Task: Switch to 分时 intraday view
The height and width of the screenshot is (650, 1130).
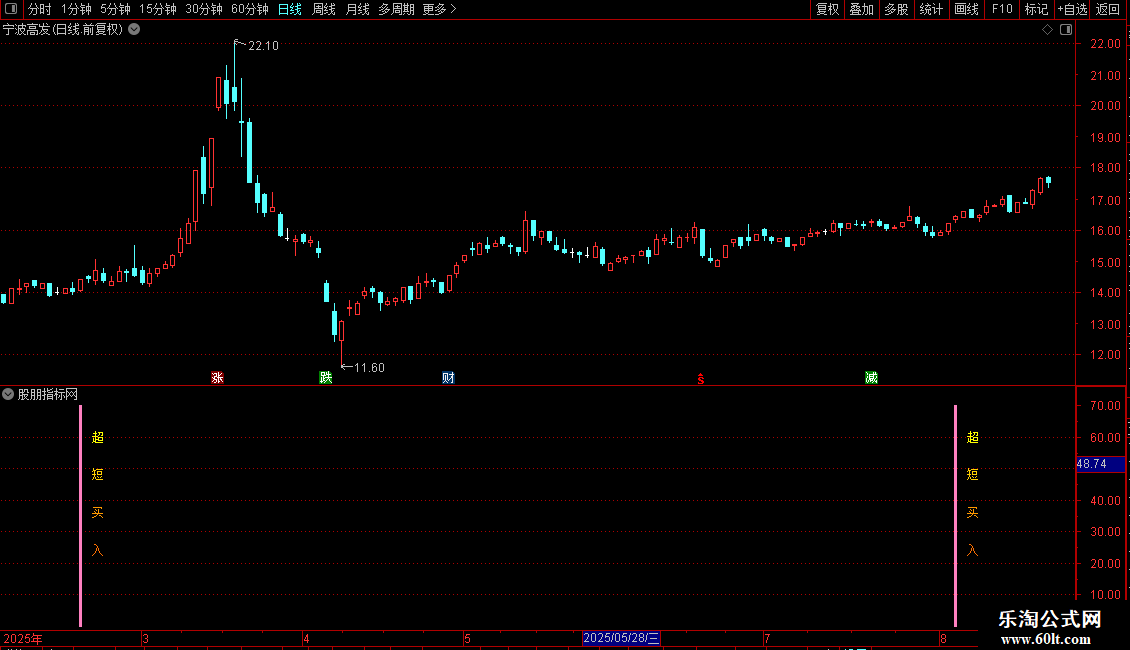Action: pos(39,9)
